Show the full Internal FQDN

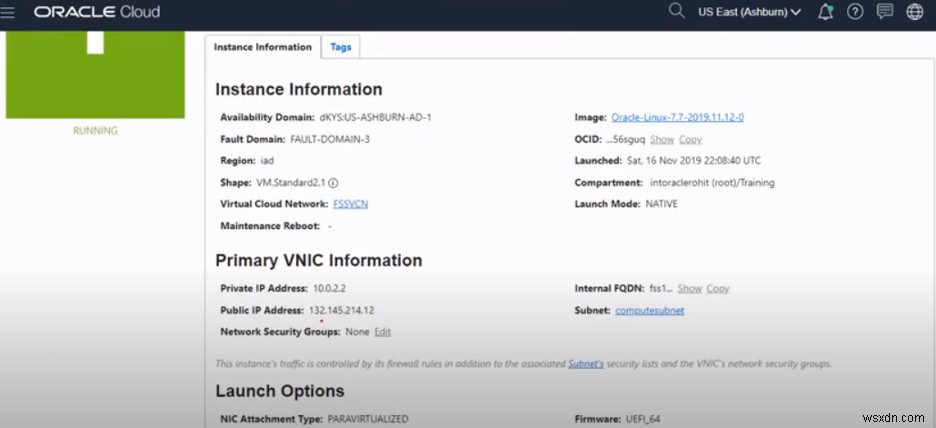(689, 289)
